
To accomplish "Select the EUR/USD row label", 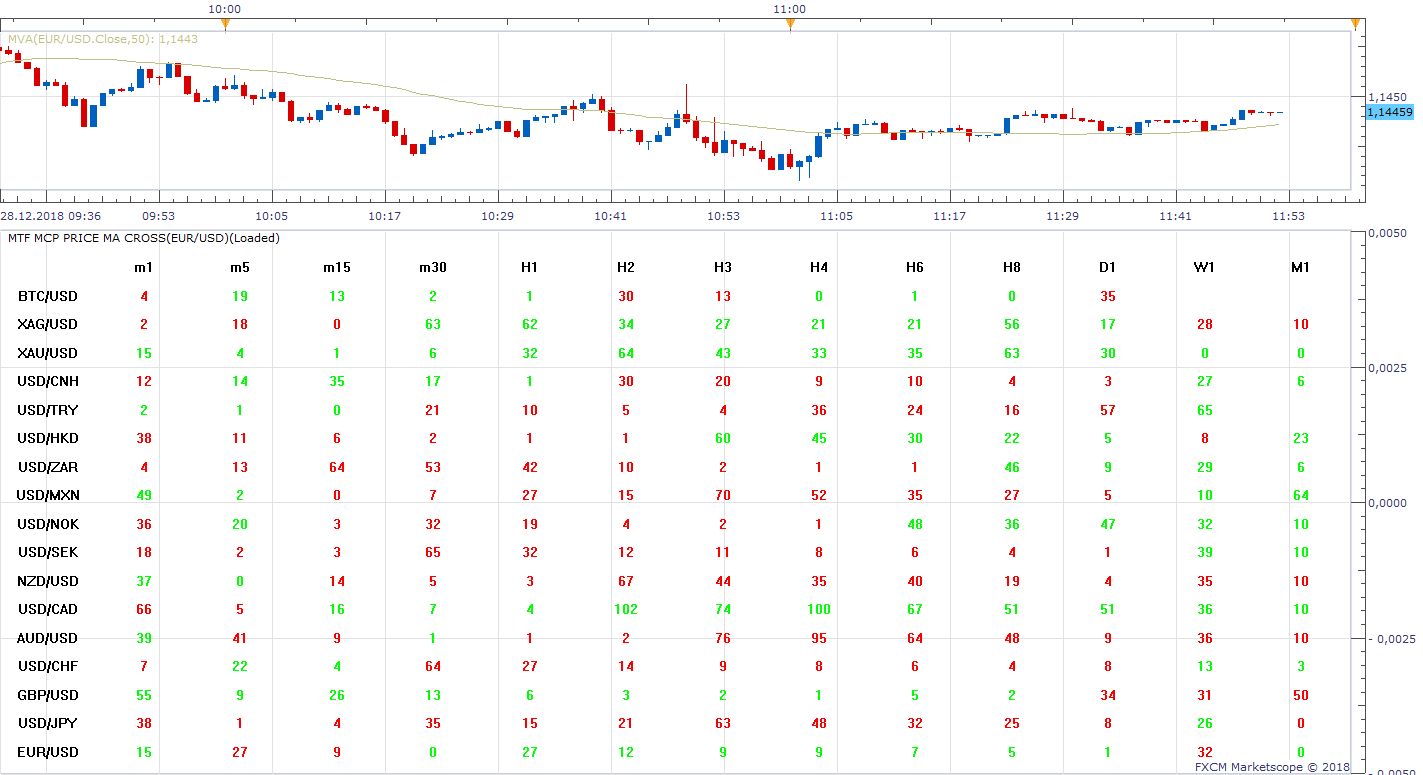I will [47, 752].
